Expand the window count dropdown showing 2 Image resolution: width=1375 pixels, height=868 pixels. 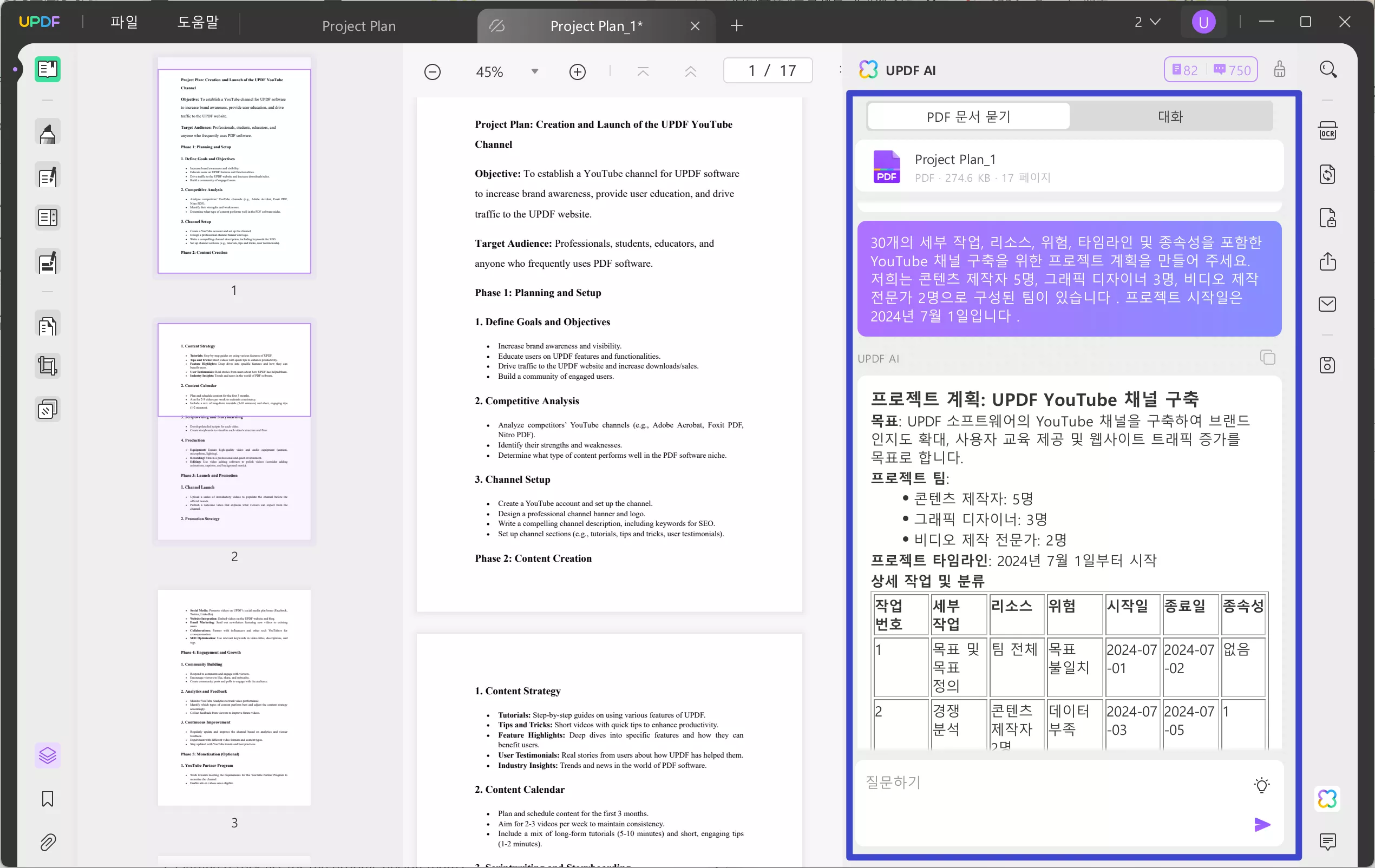pyautogui.click(x=1147, y=22)
